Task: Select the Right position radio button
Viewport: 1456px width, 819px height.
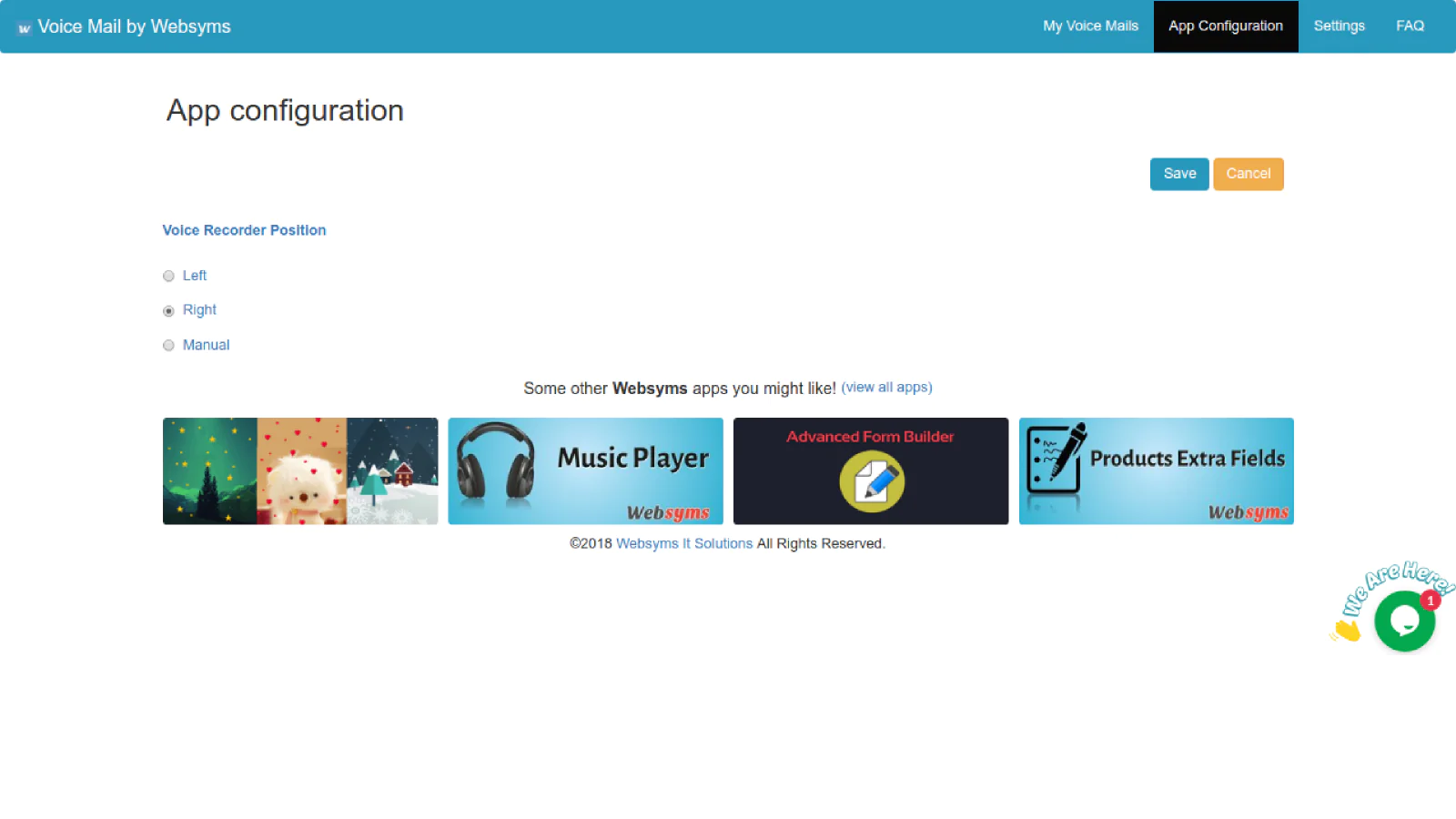Action: coord(168,310)
